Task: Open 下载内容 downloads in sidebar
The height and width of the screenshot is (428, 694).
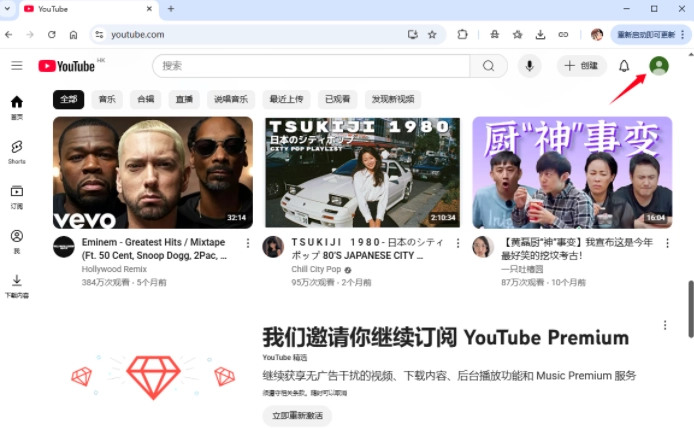Action: [x=17, y=286]
